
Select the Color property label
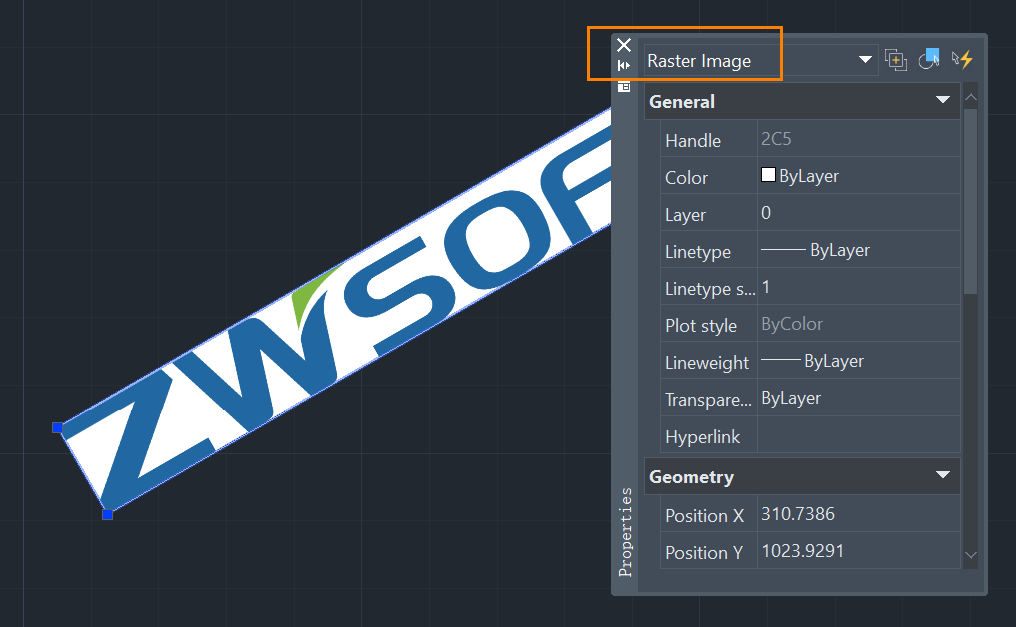point(686,177)
